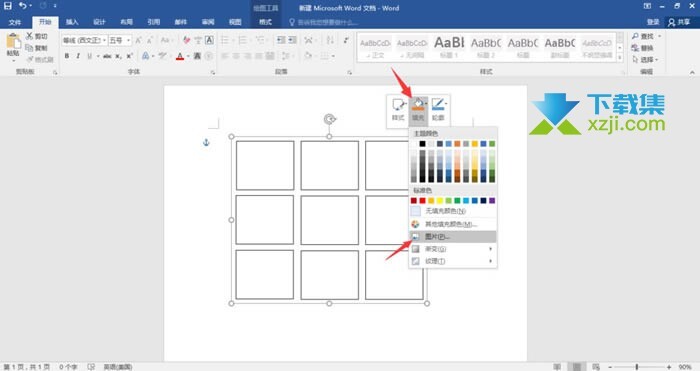Viewport: 700px width, 371px height.
Task: Toggle Underline formatting
Action: pos(89,56)
